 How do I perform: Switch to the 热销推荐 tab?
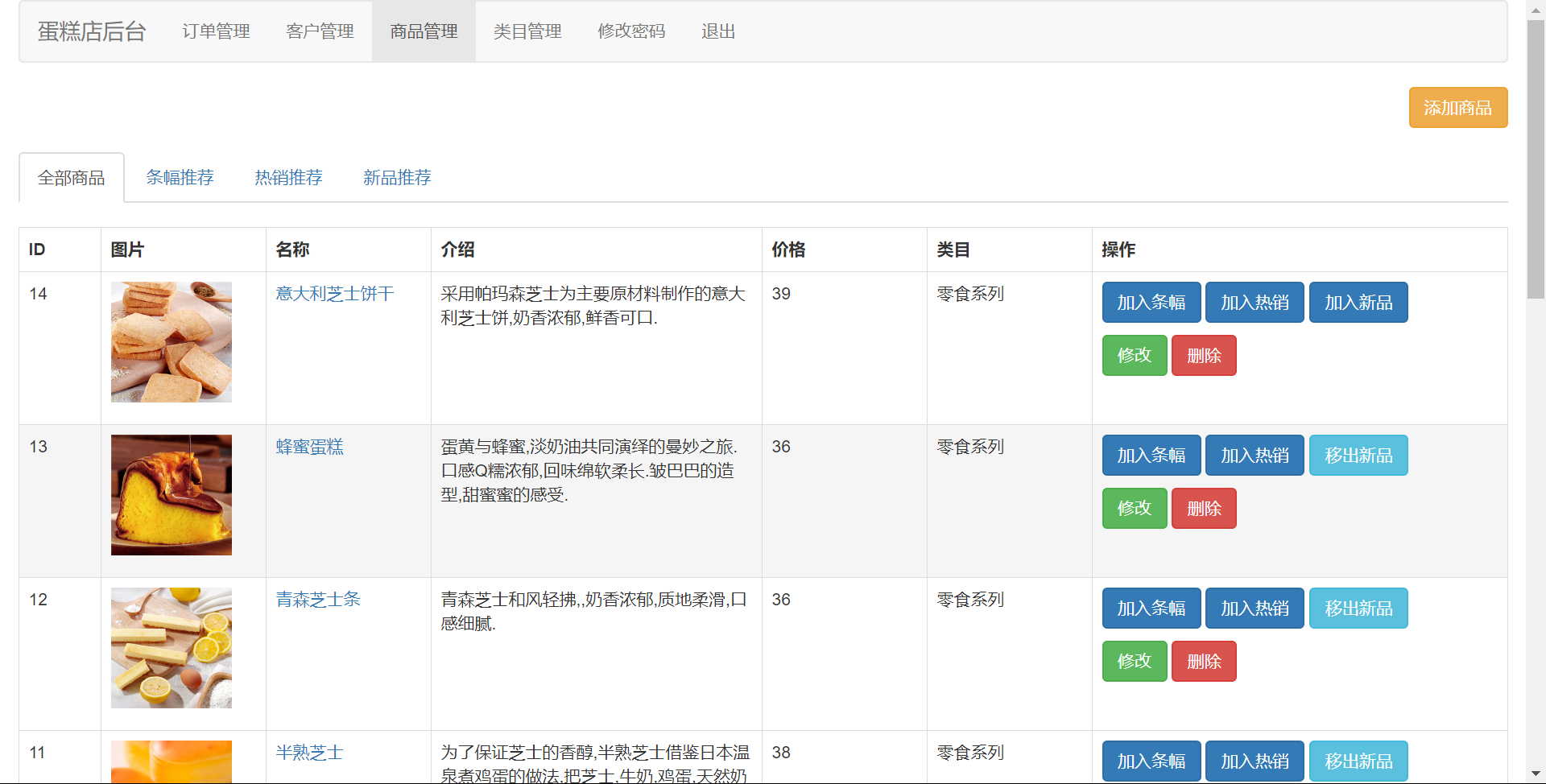tap(288, 178)
